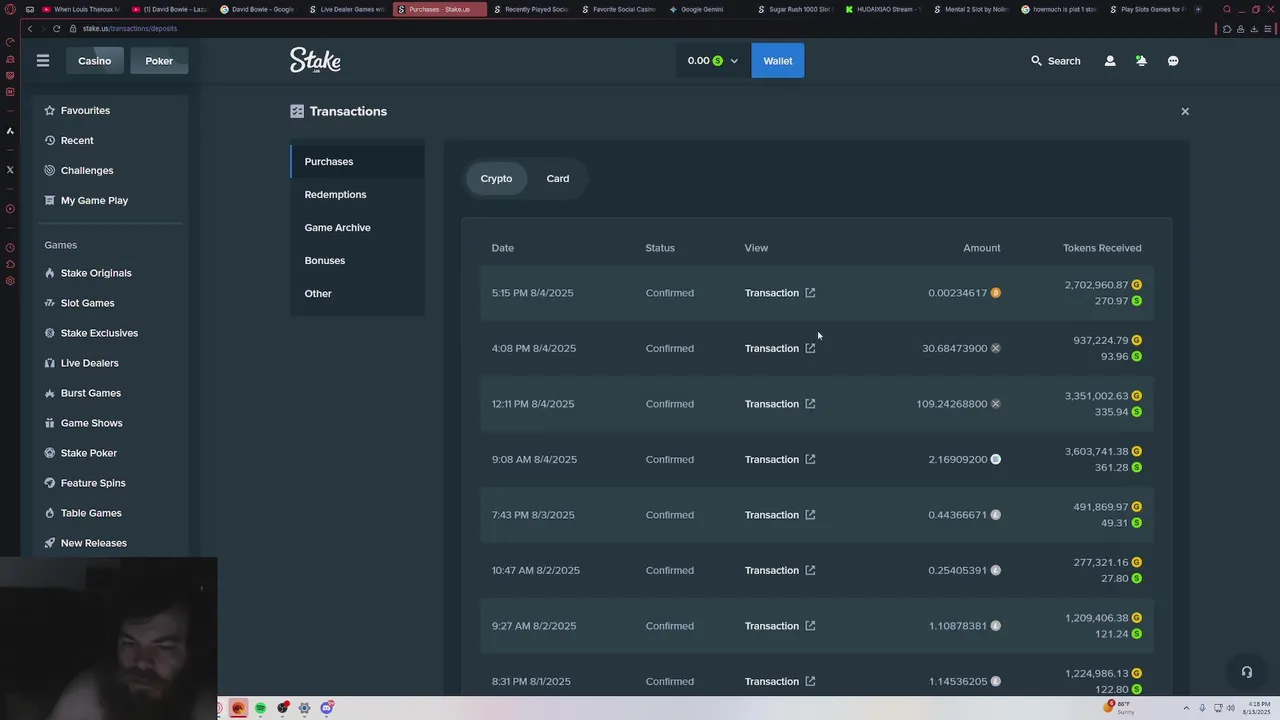Open Transaction link for 5:15 PM 8/4/2025

click(x=780, y=293)
